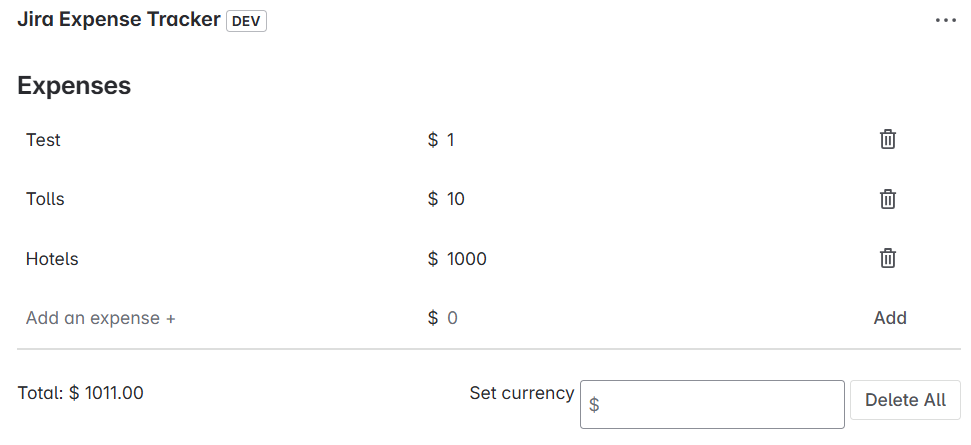Remove the Hotels expense via trash icon
This screenshot has height=445, width=971.
[x=887, y=259]
